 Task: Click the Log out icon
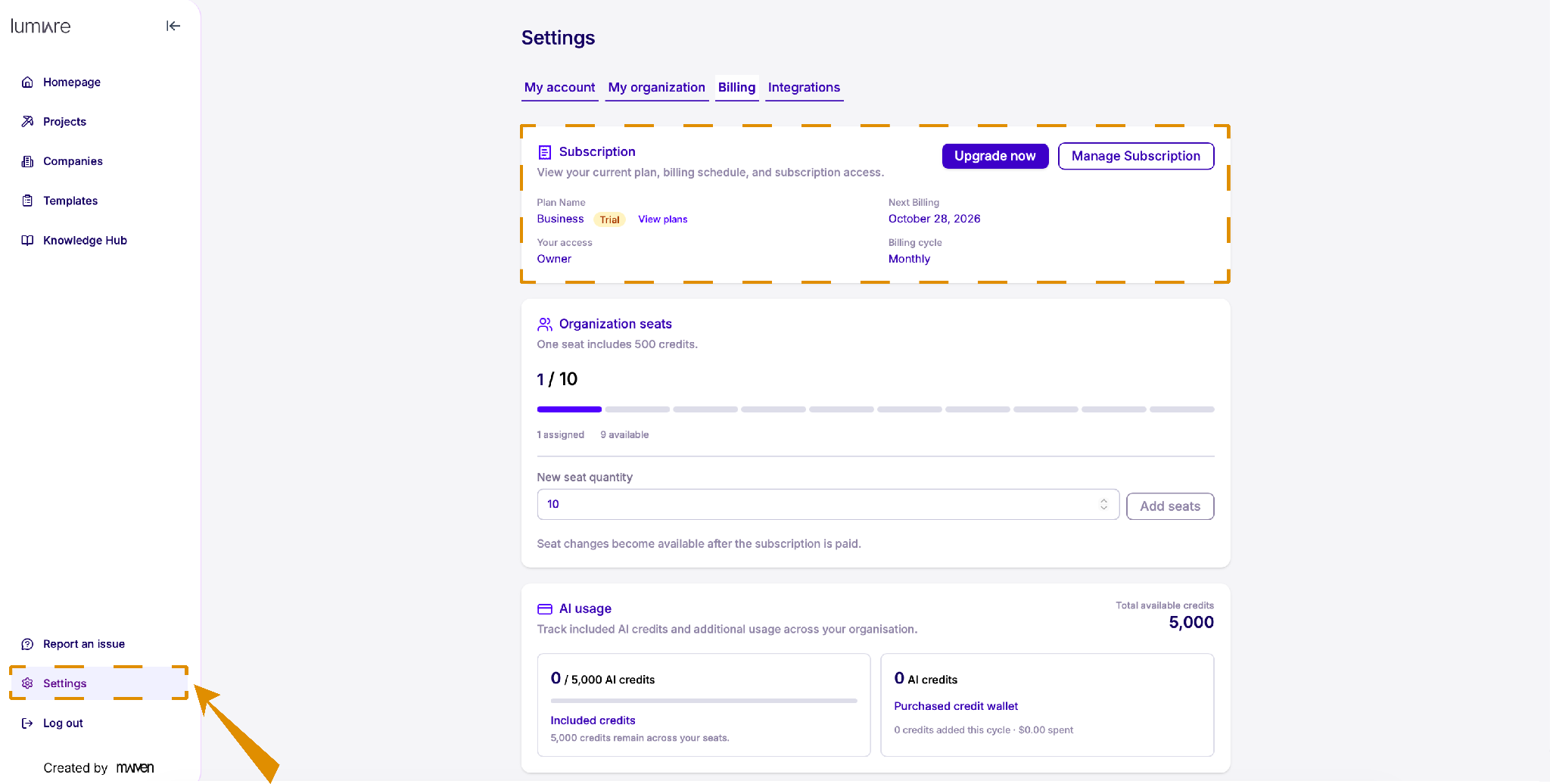point(27,723)
